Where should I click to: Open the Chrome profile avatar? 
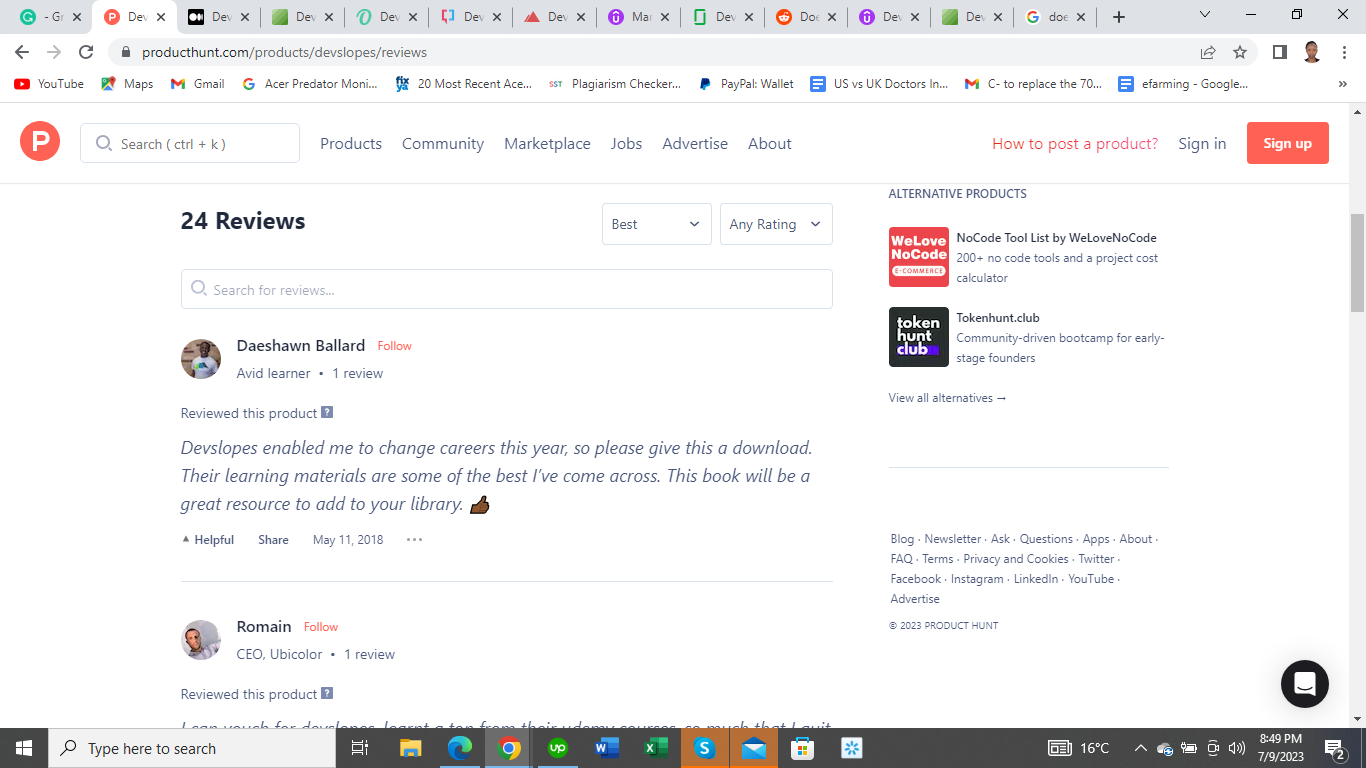click(x=1312, y=52)
